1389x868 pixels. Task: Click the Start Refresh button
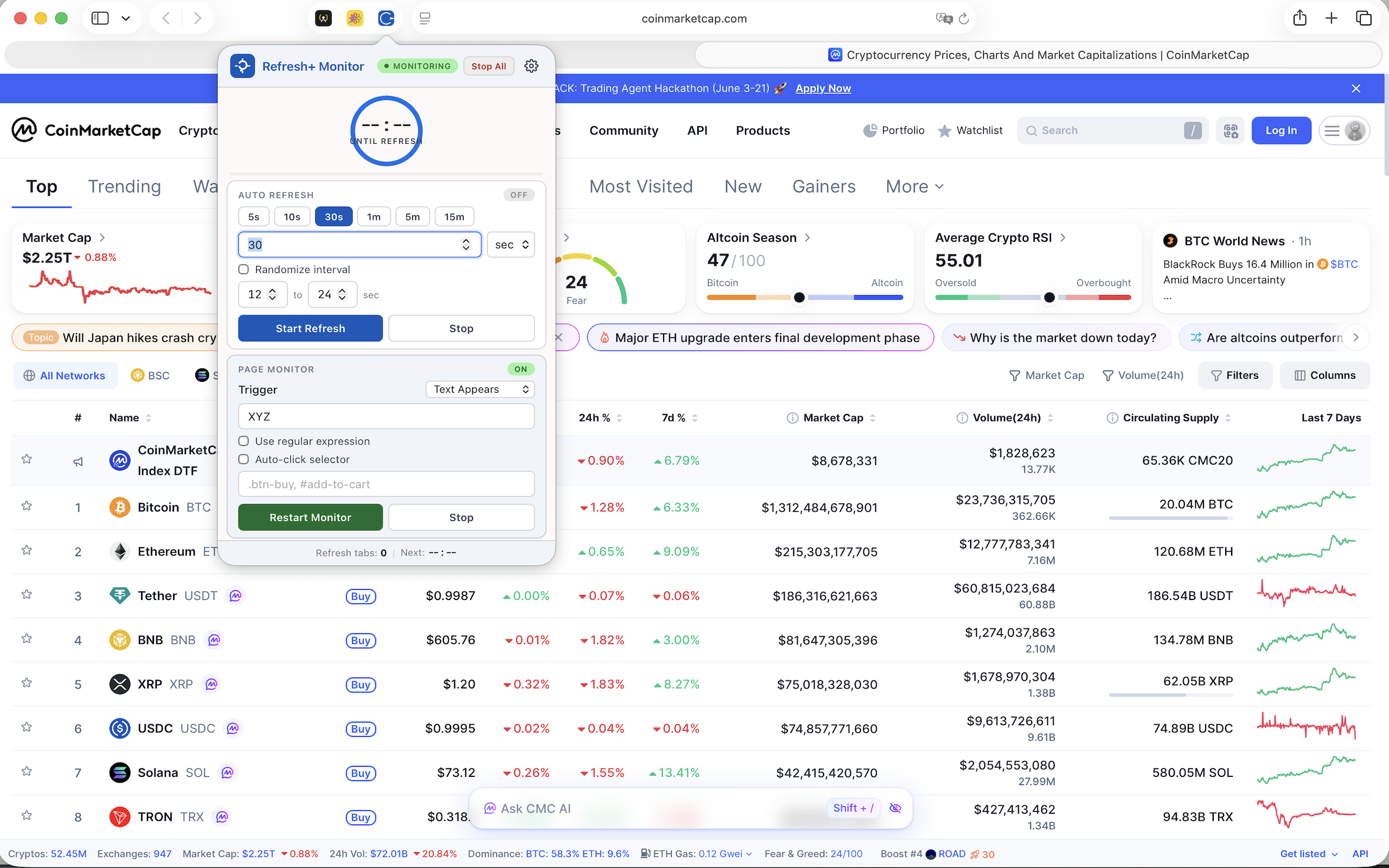pyautogui.click(x=310, y=328)
